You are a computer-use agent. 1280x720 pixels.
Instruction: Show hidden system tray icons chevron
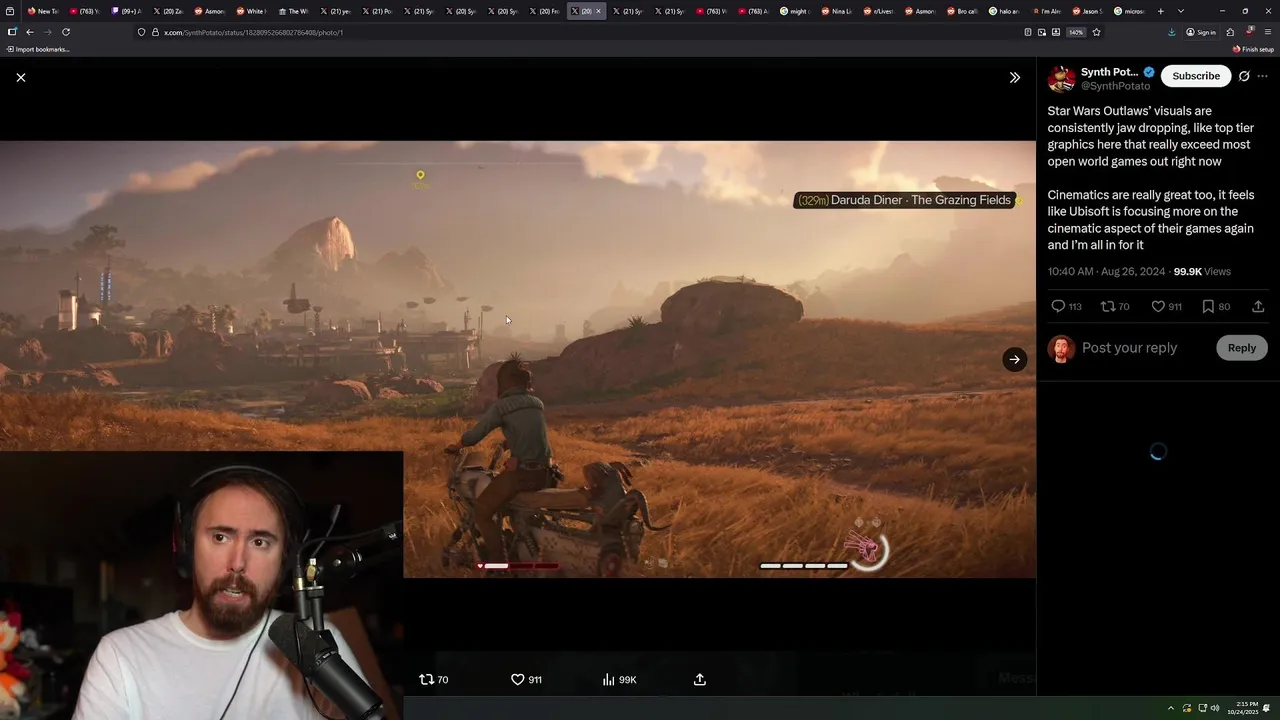click(1171, 708)
